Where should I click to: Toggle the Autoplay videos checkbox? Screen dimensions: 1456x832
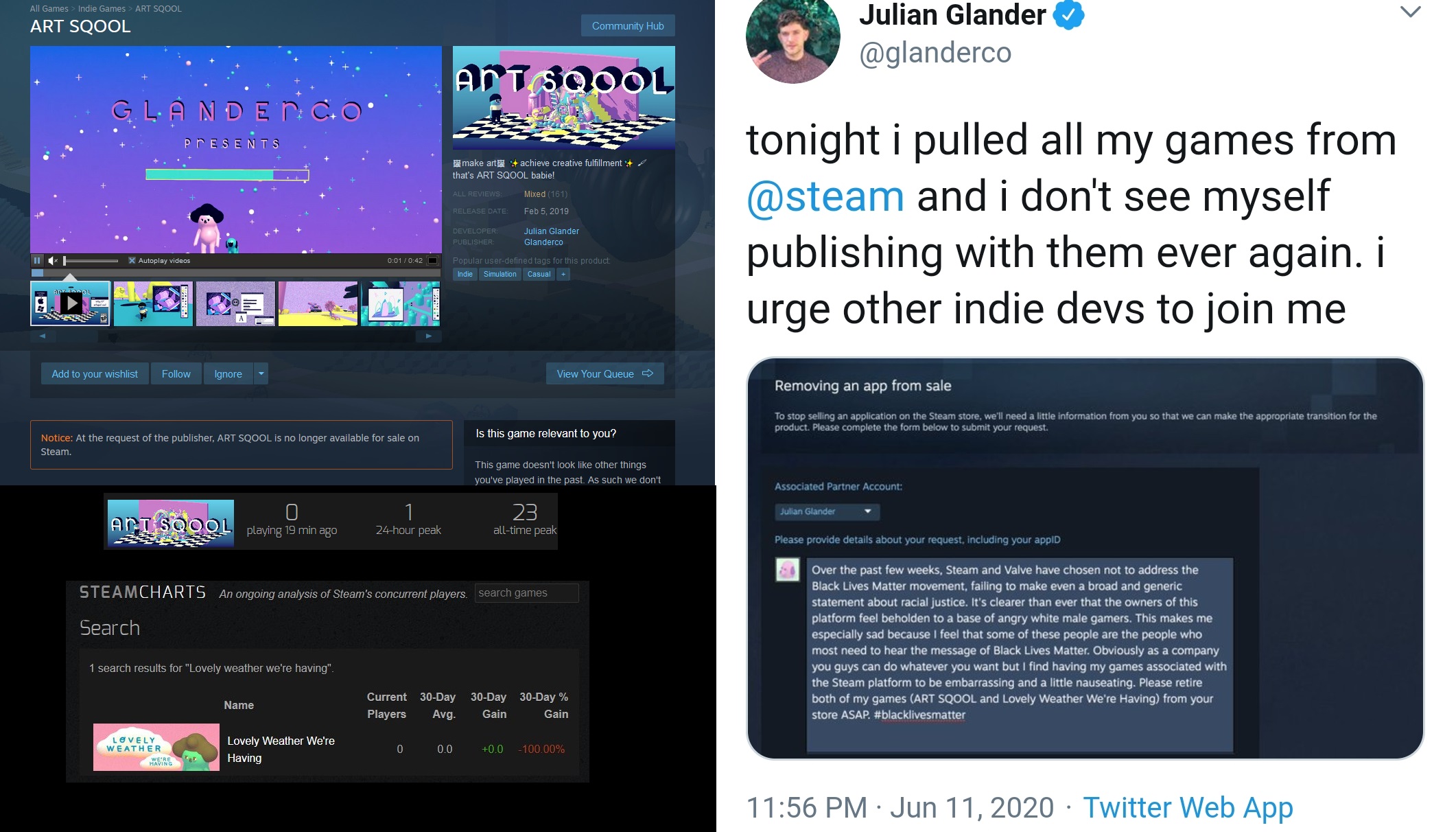[132, 261]
